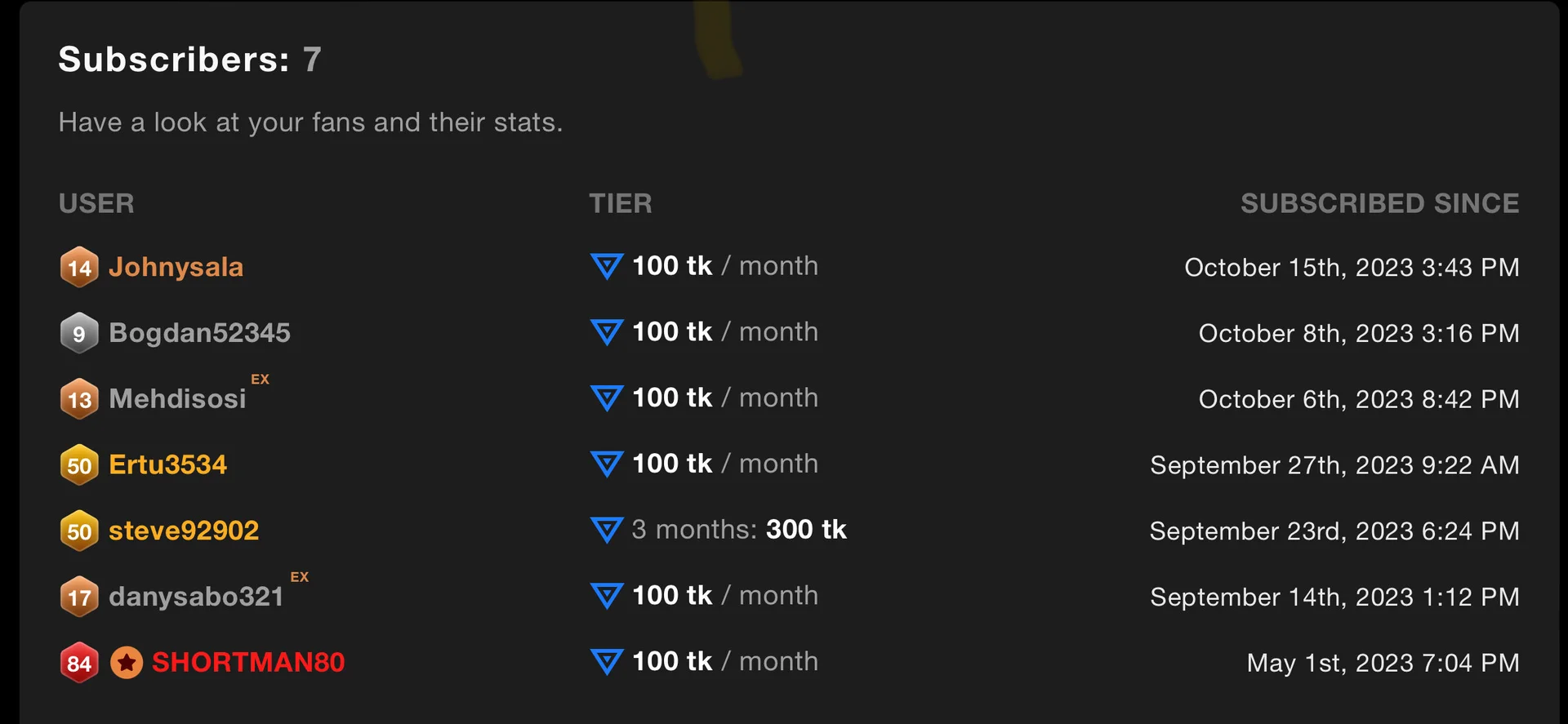Click Mehdisosi's level 13 badge icon
This screenshot has height=724, width=1568.
tap(79, 399)
